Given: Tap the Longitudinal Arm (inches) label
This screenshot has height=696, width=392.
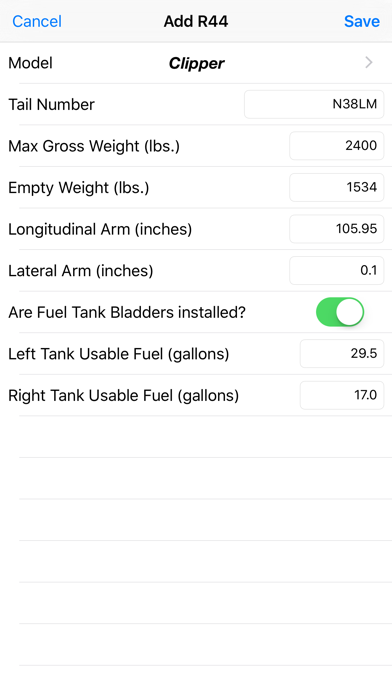Looking at the screenshot, I should pyautogui.click(x=100, y=229).
